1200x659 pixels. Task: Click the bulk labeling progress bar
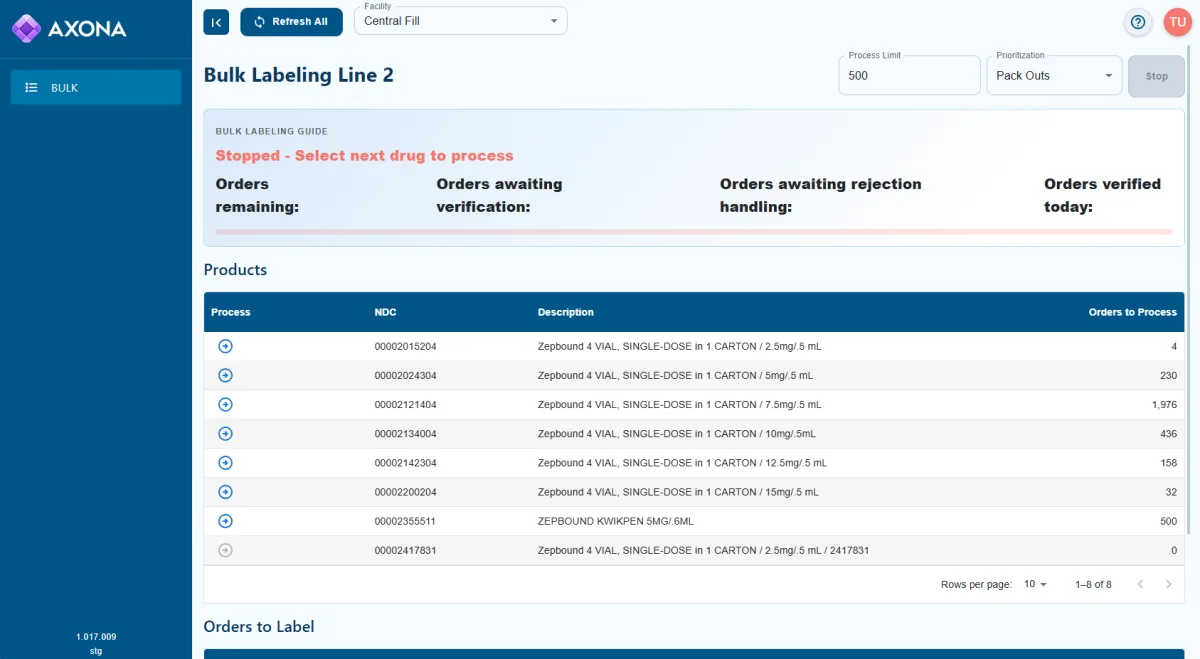(x=694, y=232)
